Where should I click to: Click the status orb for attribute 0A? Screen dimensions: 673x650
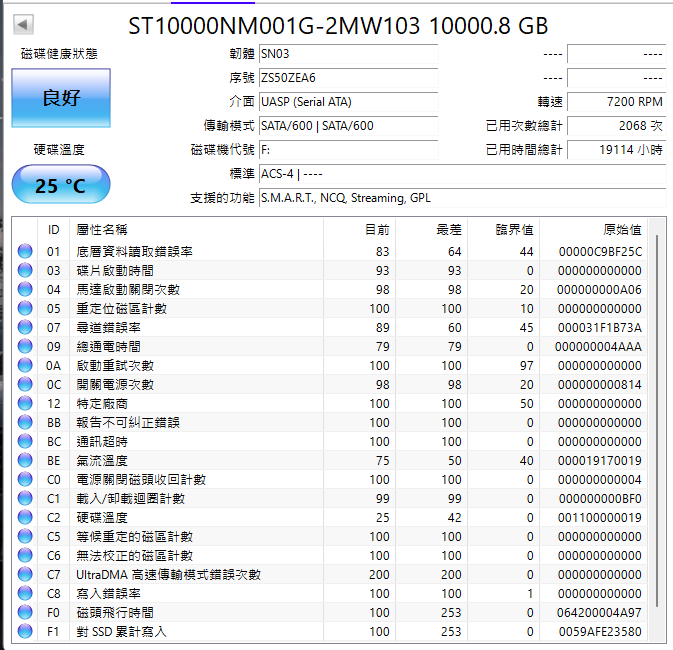click(x=25, y=365)
